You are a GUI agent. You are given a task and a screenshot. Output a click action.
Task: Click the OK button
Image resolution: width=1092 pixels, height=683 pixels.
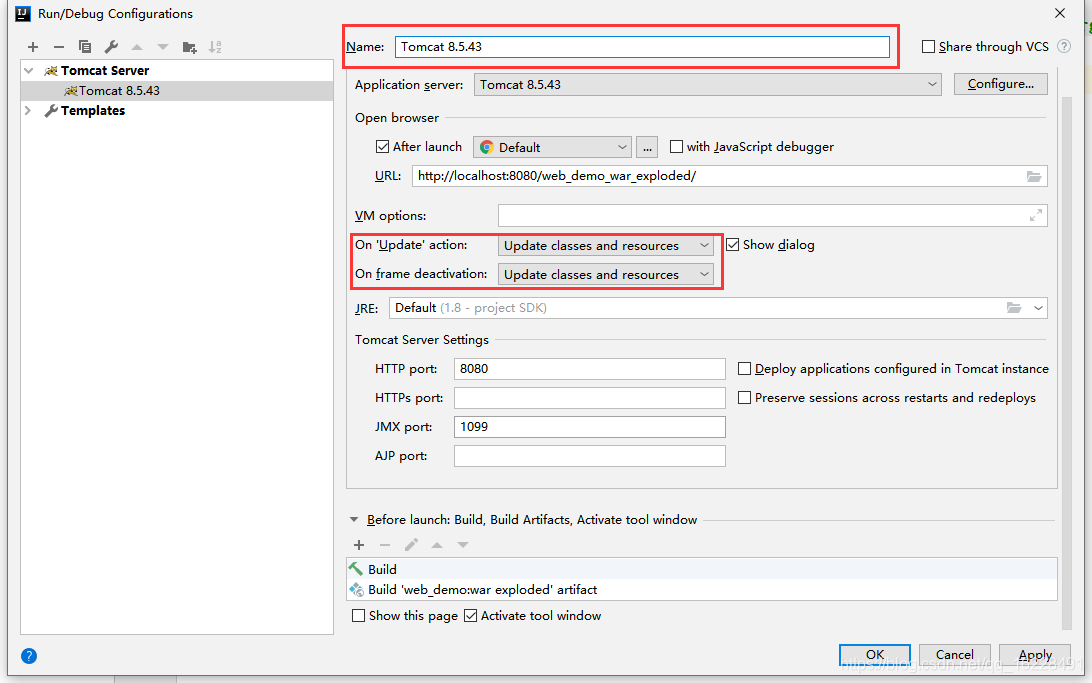click(875, 654)
